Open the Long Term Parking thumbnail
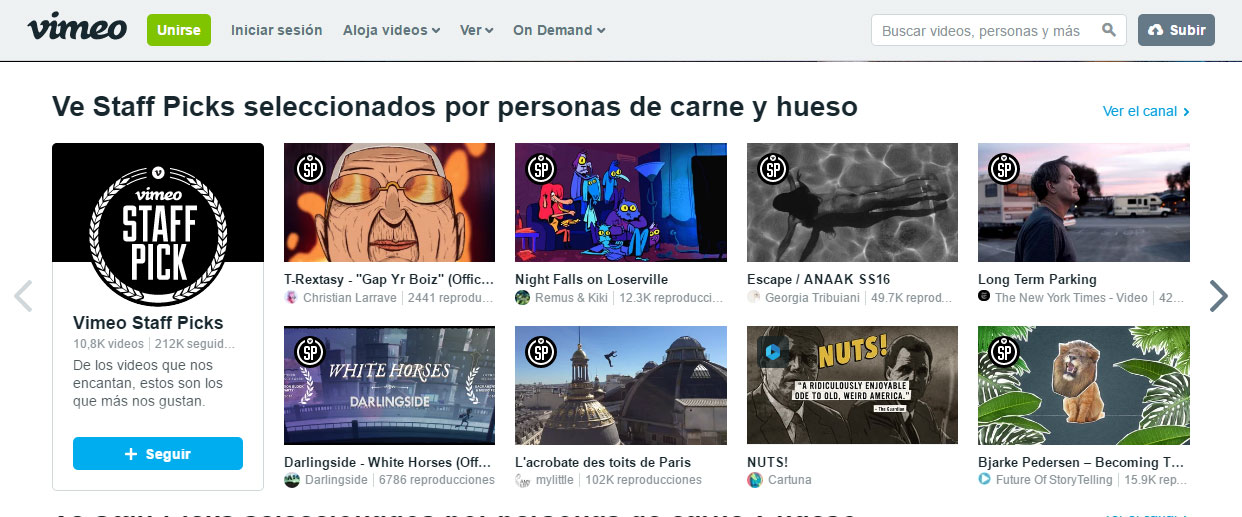The width and height of the screenshot is (1242, 517). [1084, 202]
